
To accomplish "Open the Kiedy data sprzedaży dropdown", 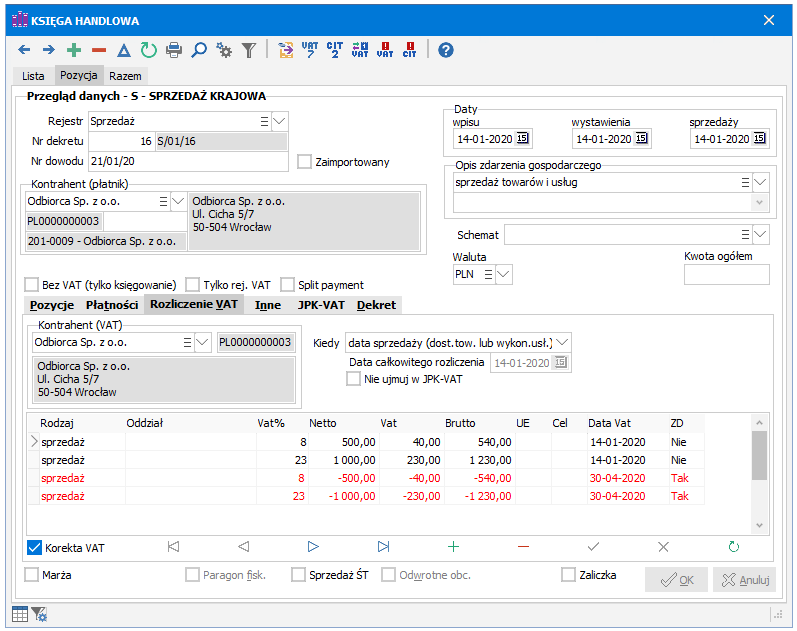I will [x=562, y=343].
